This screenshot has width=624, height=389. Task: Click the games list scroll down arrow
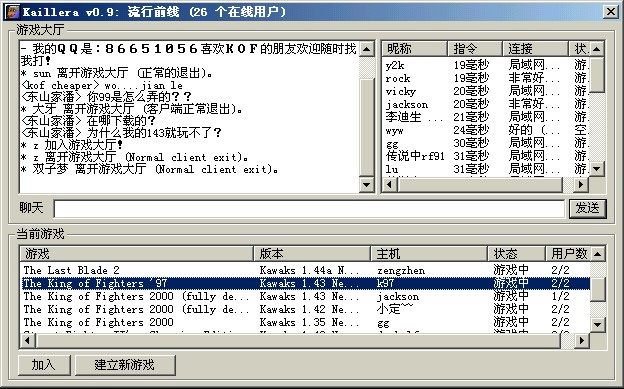[x=598, y=325]
